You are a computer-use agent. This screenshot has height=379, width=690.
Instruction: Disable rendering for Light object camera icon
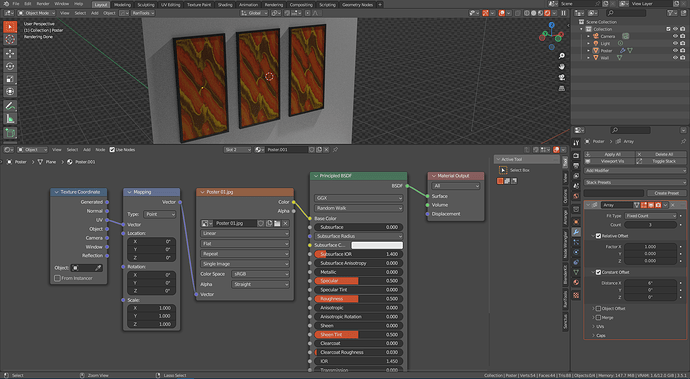683,43
